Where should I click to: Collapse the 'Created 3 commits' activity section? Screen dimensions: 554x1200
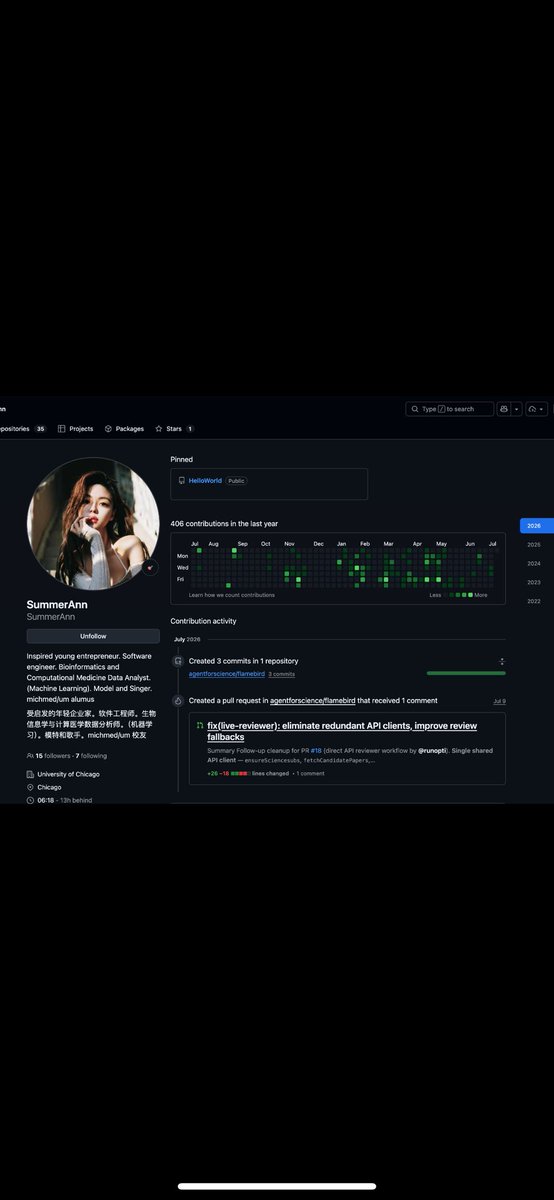pos(502,661)
